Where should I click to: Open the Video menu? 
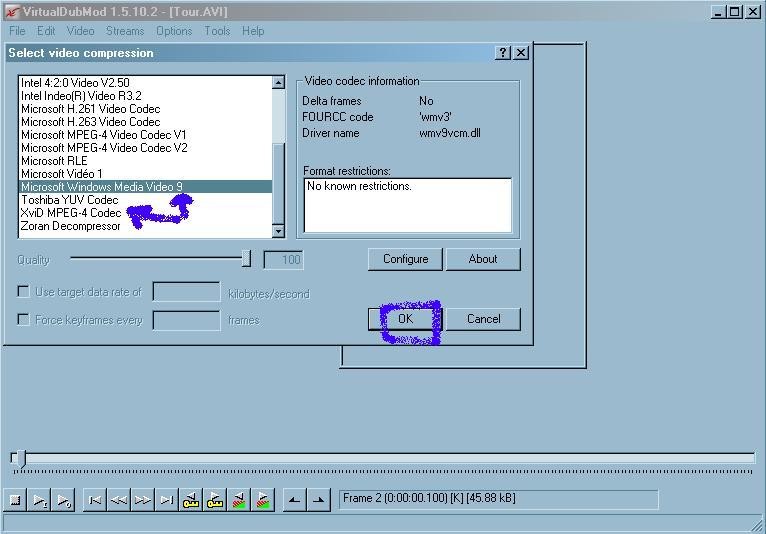click(x=81, y=31)
